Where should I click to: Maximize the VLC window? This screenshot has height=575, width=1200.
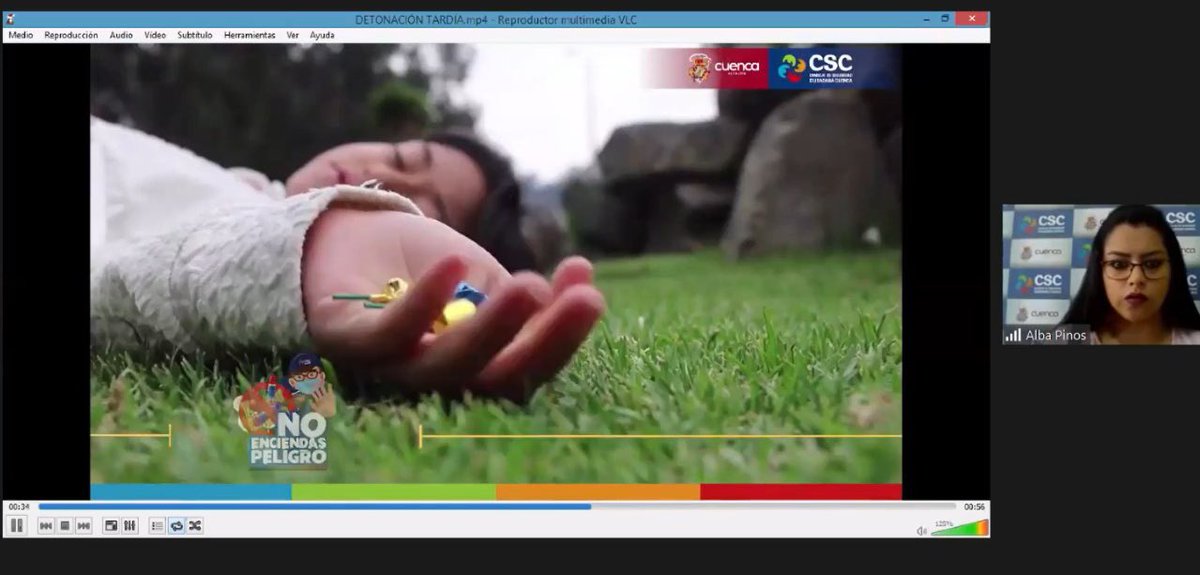coord(945,19)
